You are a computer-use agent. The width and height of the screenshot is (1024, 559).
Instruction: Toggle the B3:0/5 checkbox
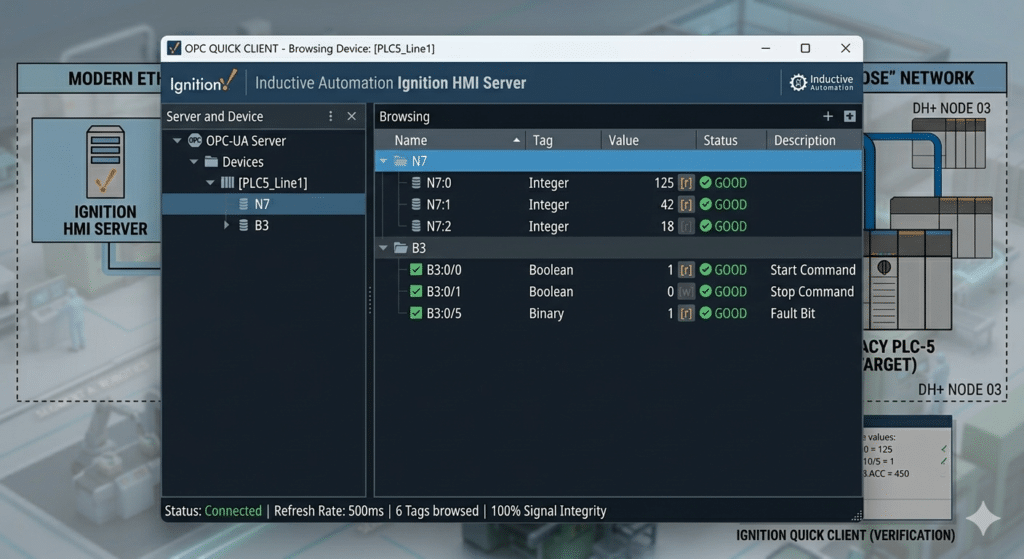[416, 313]
